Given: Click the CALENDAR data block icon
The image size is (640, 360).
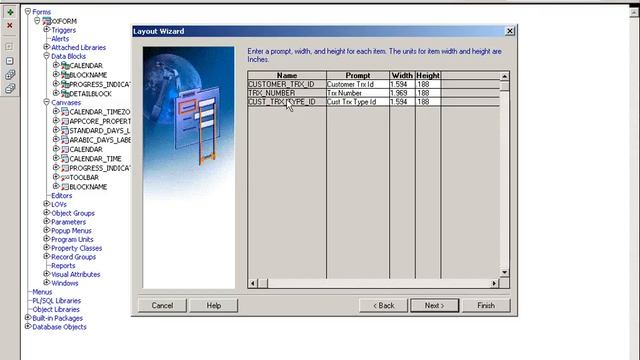Looking at the screenshot, I should [x=65, y=65].
